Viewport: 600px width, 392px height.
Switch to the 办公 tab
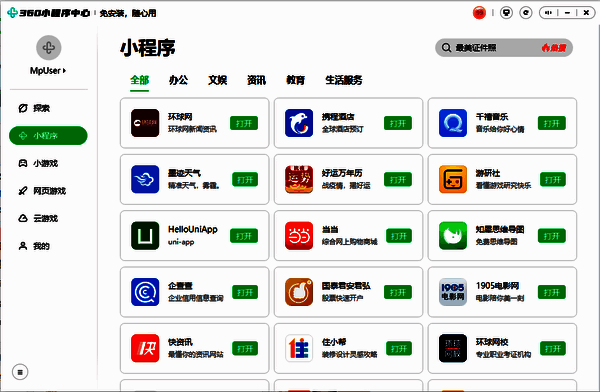point(178,80)
